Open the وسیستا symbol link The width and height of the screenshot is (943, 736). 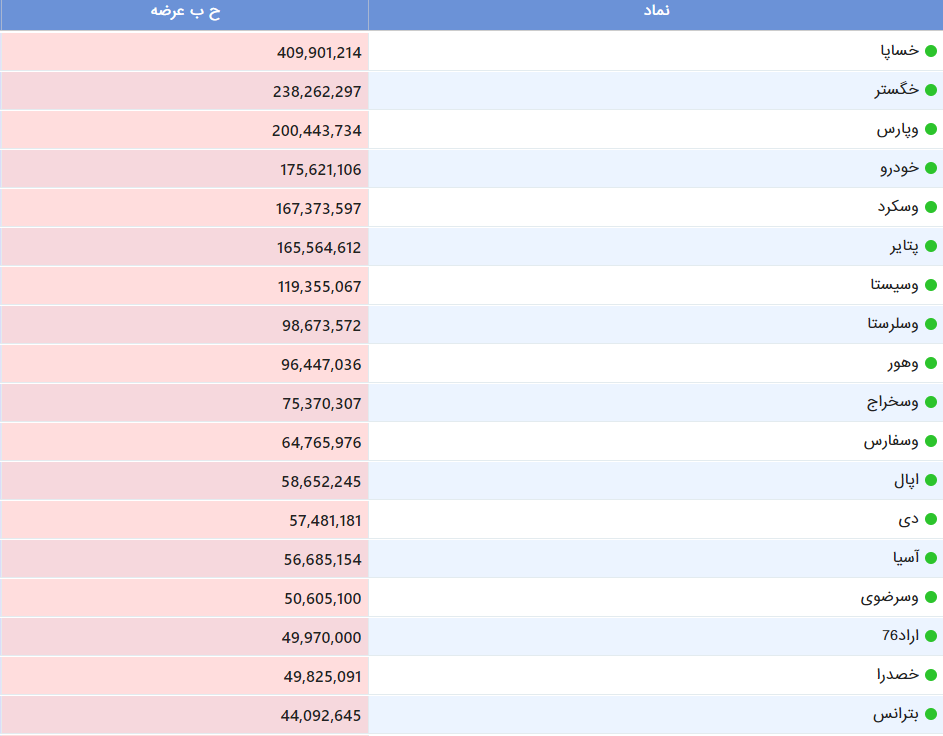point(894,285)
